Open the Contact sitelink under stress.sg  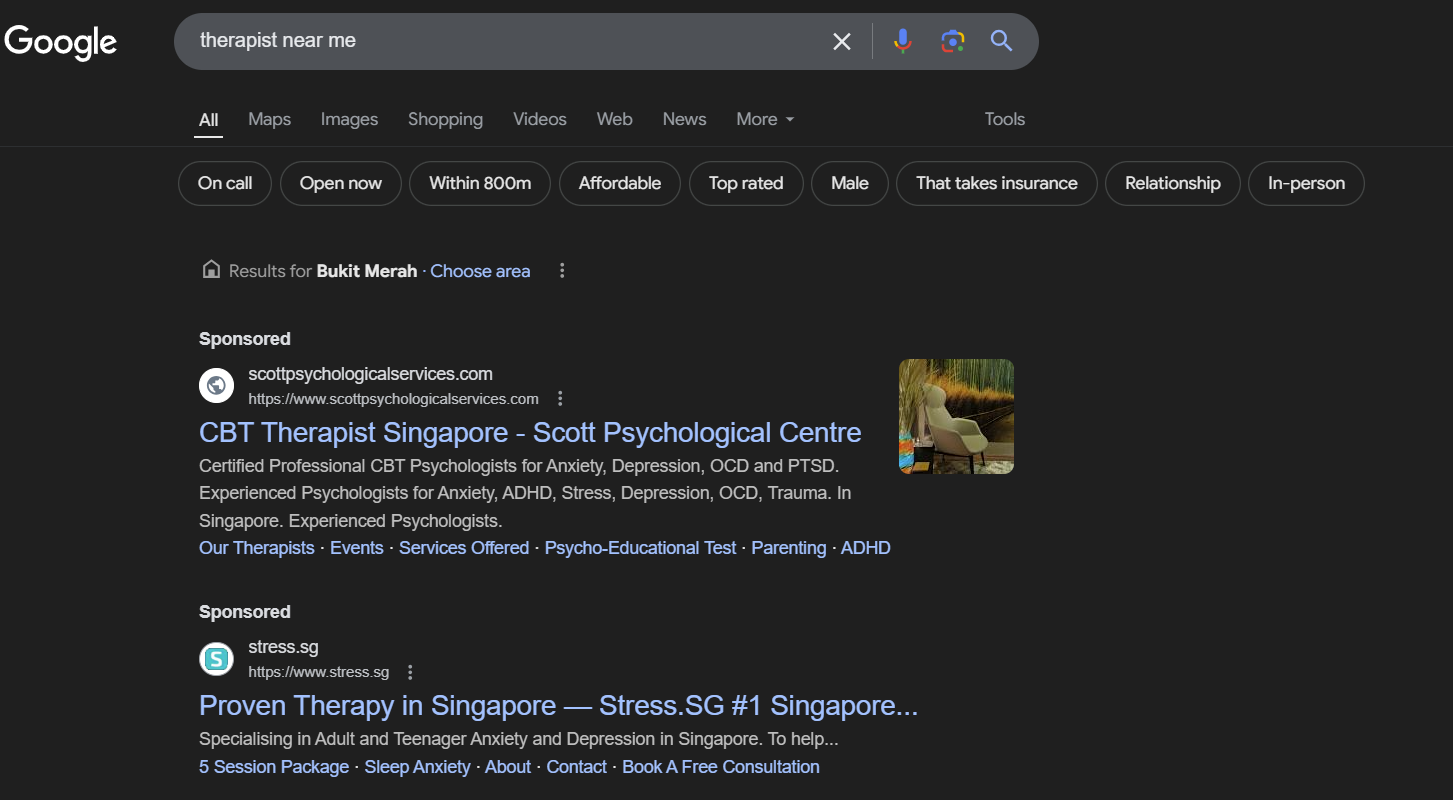(x=577, y=767)
